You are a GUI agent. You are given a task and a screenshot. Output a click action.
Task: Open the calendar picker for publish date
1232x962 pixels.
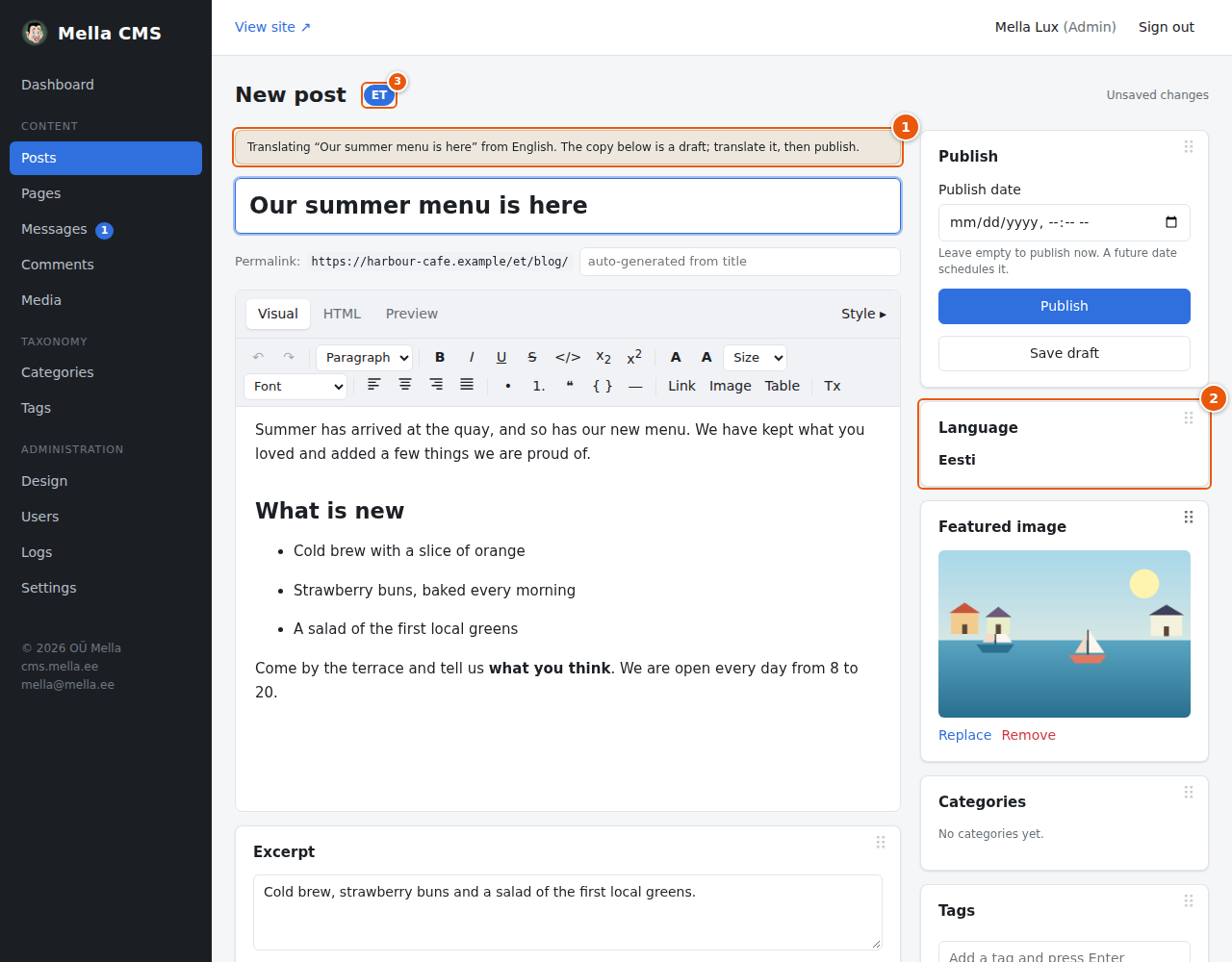1171,222
